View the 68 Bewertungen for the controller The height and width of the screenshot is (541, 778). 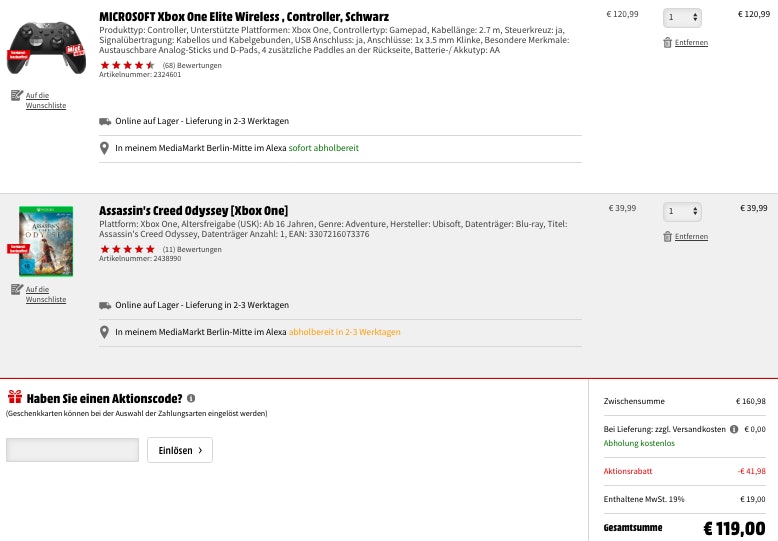[192, 65]
